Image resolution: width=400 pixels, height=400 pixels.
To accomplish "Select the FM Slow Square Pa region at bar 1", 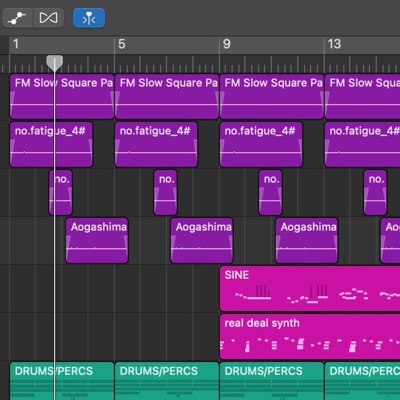I will [62, 97].
